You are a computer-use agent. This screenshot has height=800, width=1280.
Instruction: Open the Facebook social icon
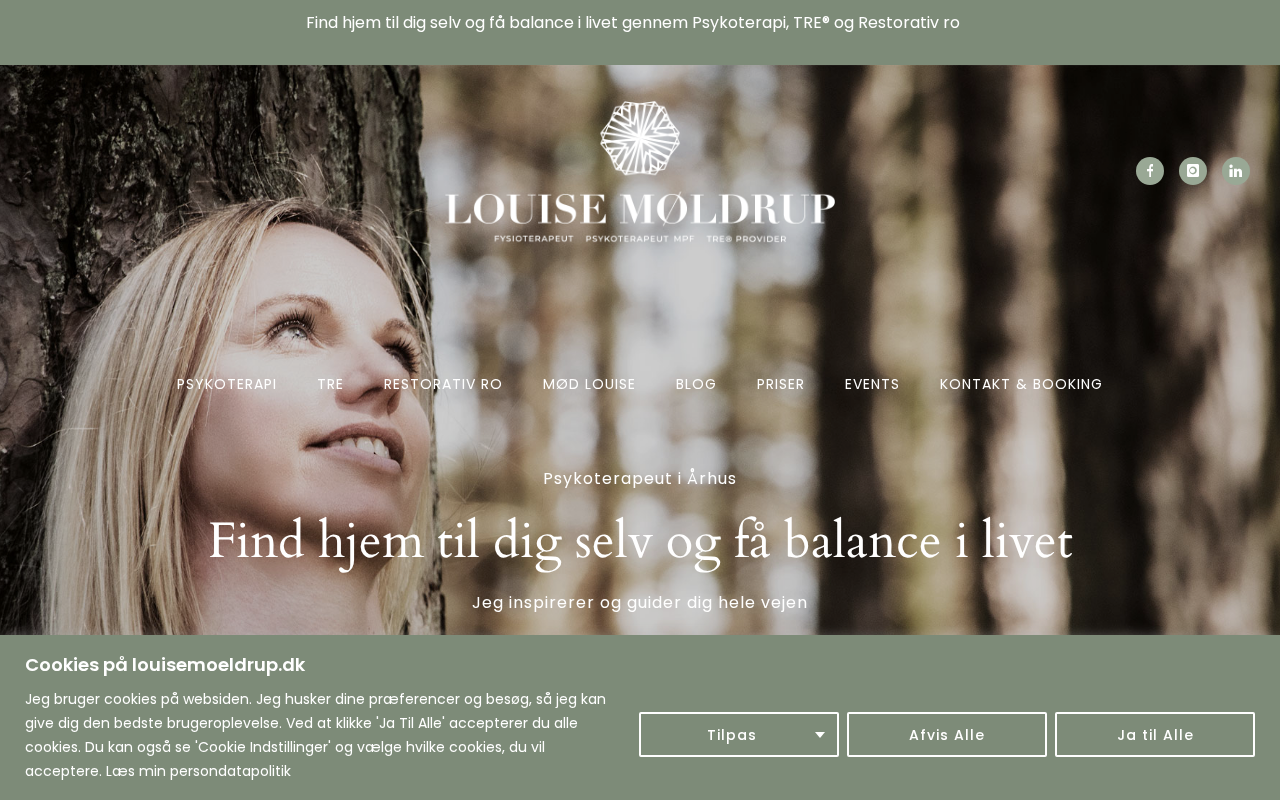(1150, 171)
